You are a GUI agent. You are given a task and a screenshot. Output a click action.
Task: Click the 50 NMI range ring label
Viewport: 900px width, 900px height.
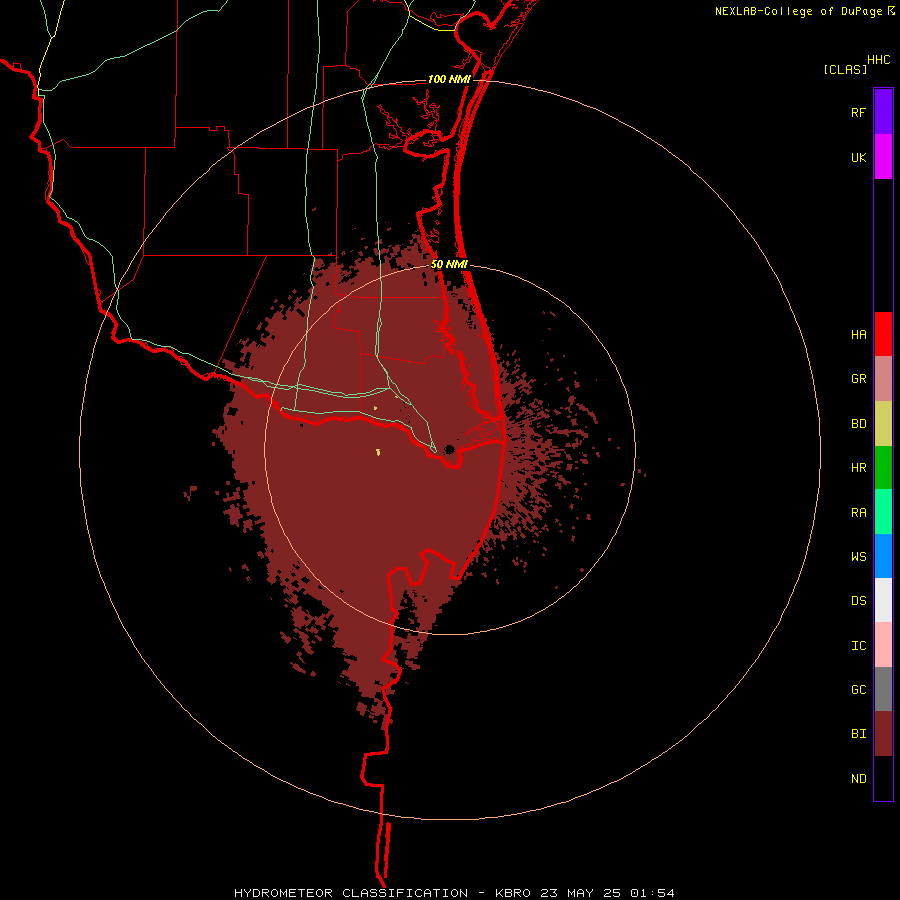click(x=449, y=265)
